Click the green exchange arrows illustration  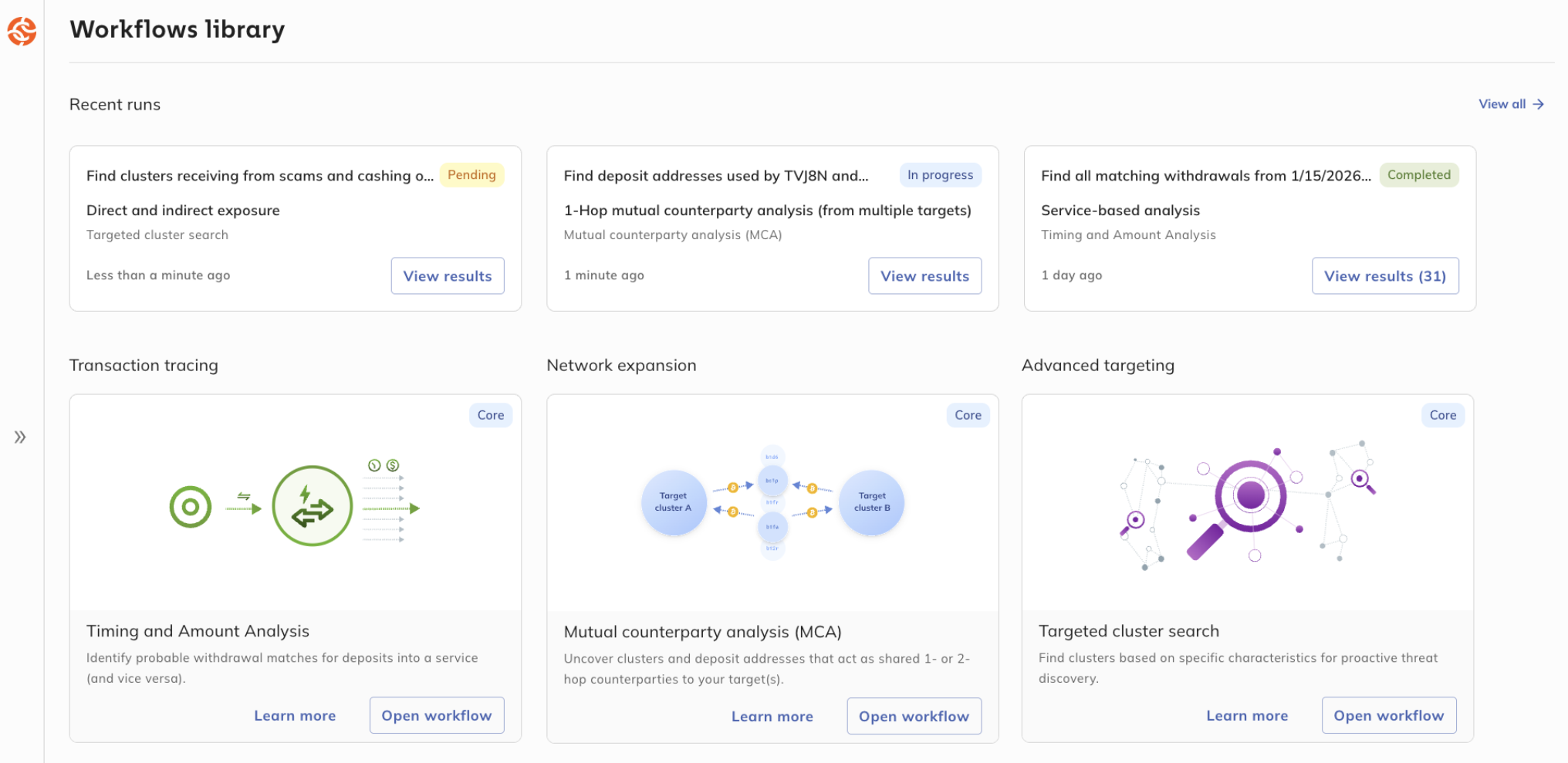[312, 505]
